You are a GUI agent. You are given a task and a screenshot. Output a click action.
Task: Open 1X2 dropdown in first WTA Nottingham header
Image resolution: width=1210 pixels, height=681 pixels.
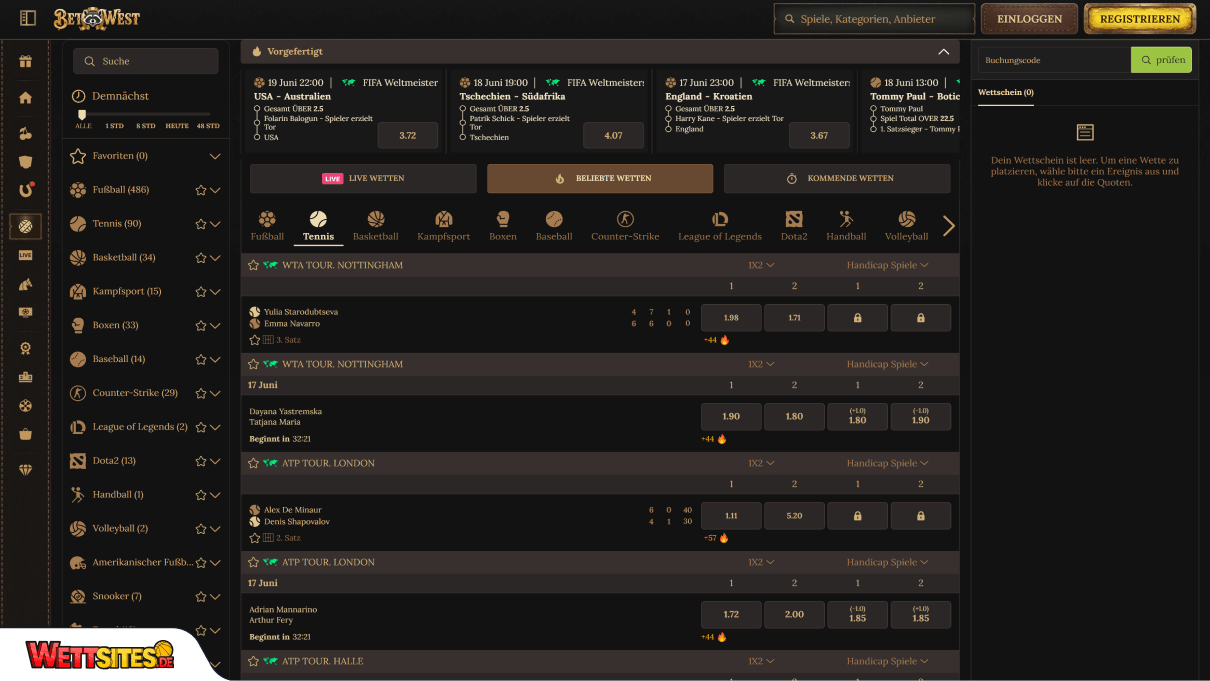coord(762,265)
